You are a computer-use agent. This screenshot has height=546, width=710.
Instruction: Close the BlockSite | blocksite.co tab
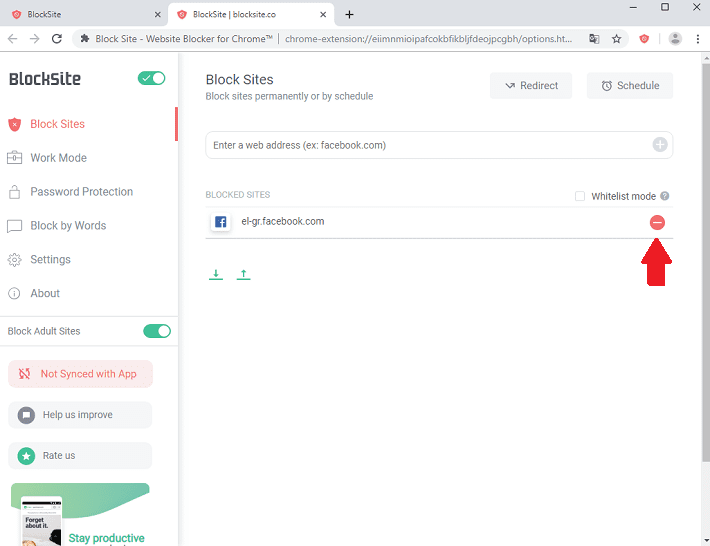[x=323, y=14]
